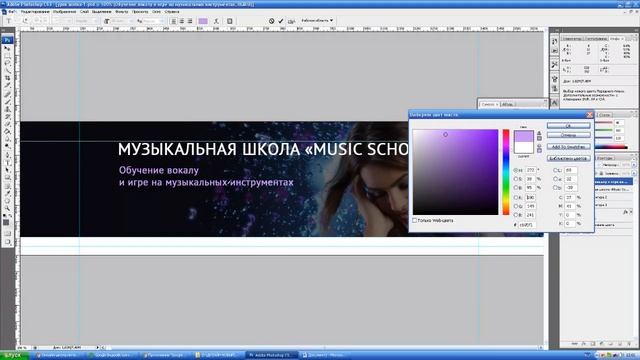Select the Gradient tool
640x360 pixels.
(x=7, y=132)
